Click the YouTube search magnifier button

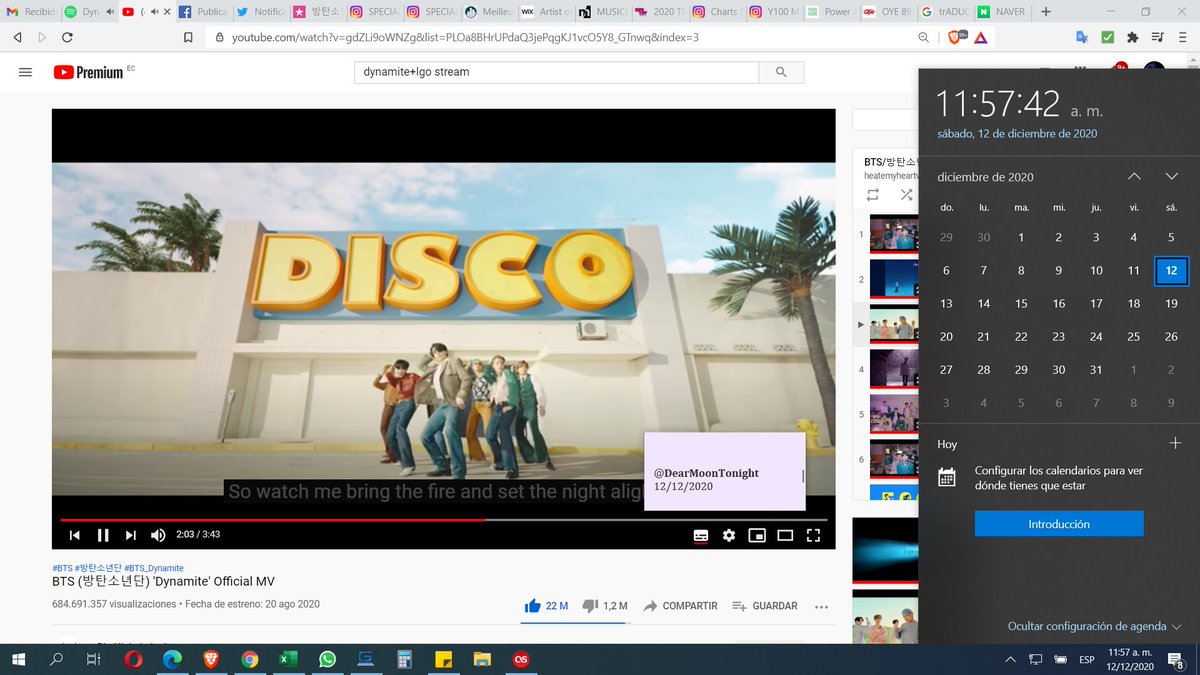pos(781,72)
